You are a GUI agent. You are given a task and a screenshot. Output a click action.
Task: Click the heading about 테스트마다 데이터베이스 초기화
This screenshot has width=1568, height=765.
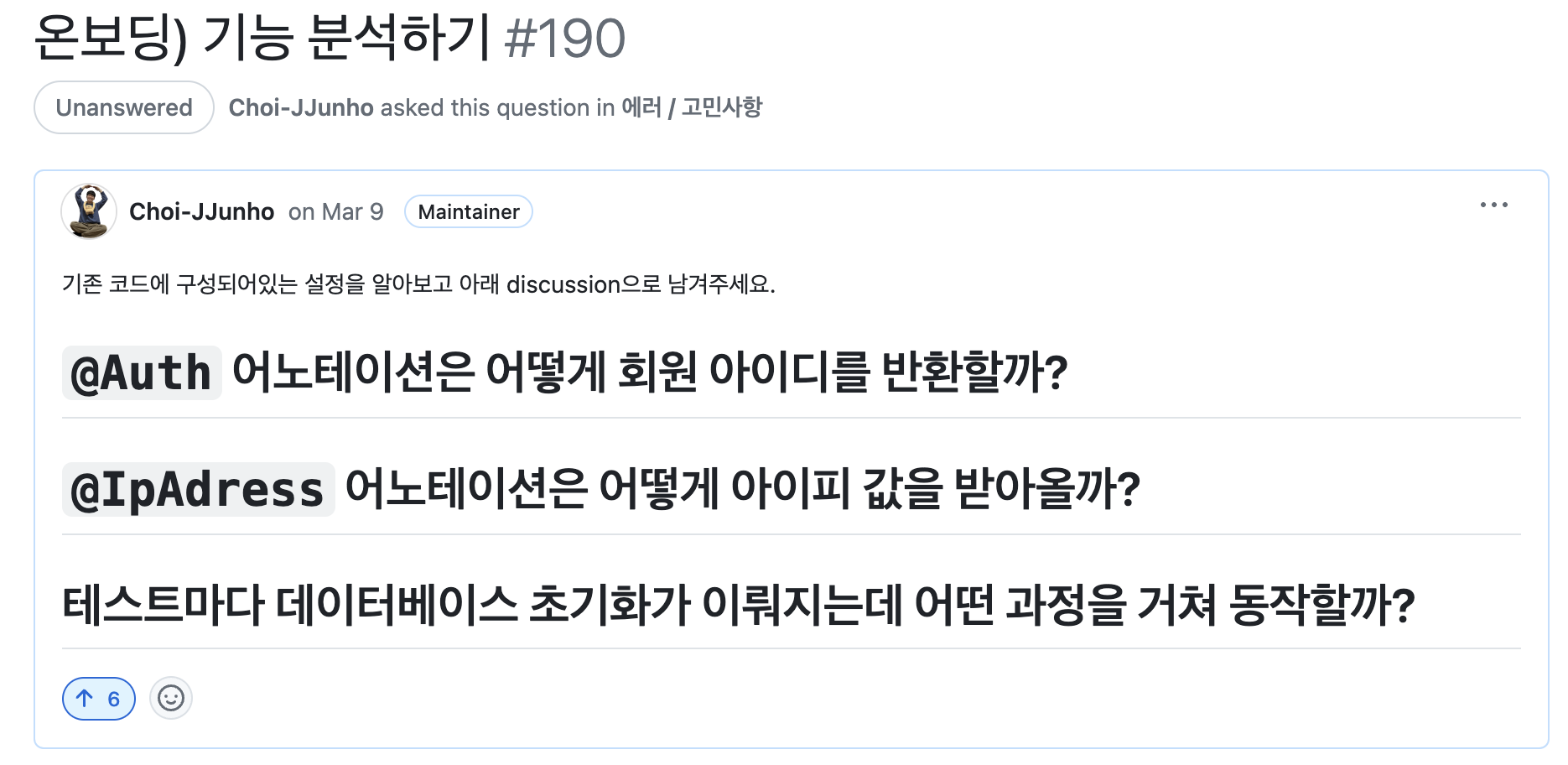(738, 606)
